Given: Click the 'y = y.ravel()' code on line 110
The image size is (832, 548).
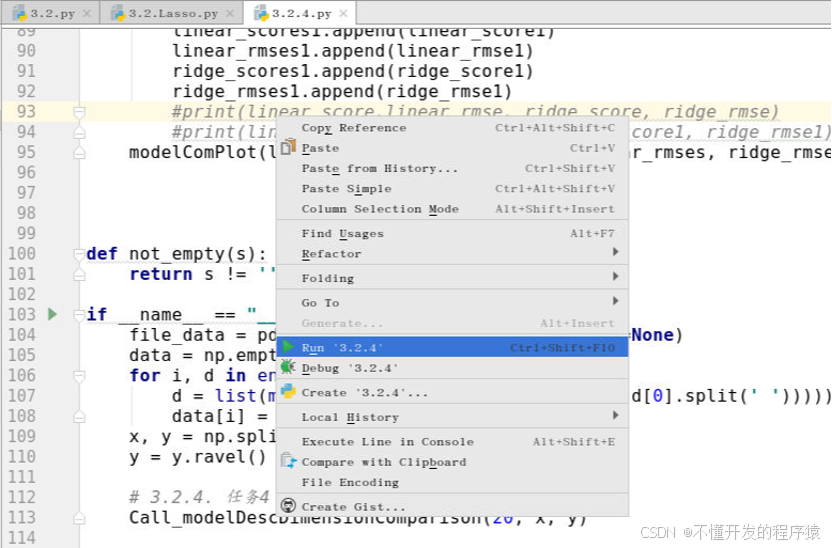Looking at the screenshot, I should [198, 456].
